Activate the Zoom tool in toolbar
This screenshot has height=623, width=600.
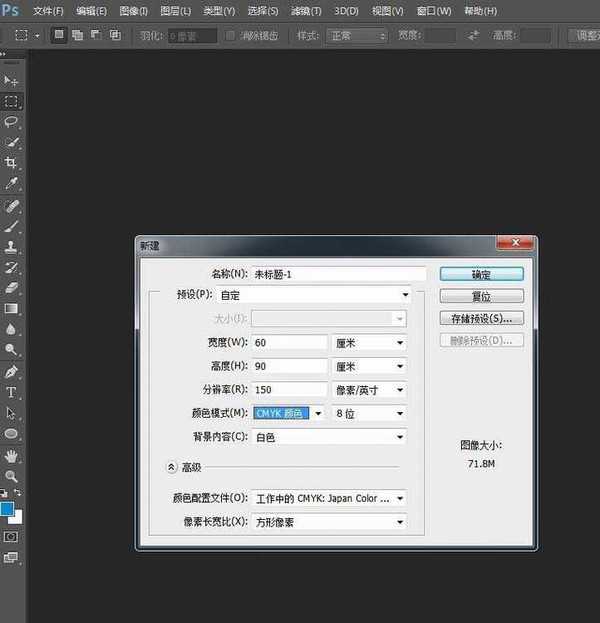click(x=12, y=477)
